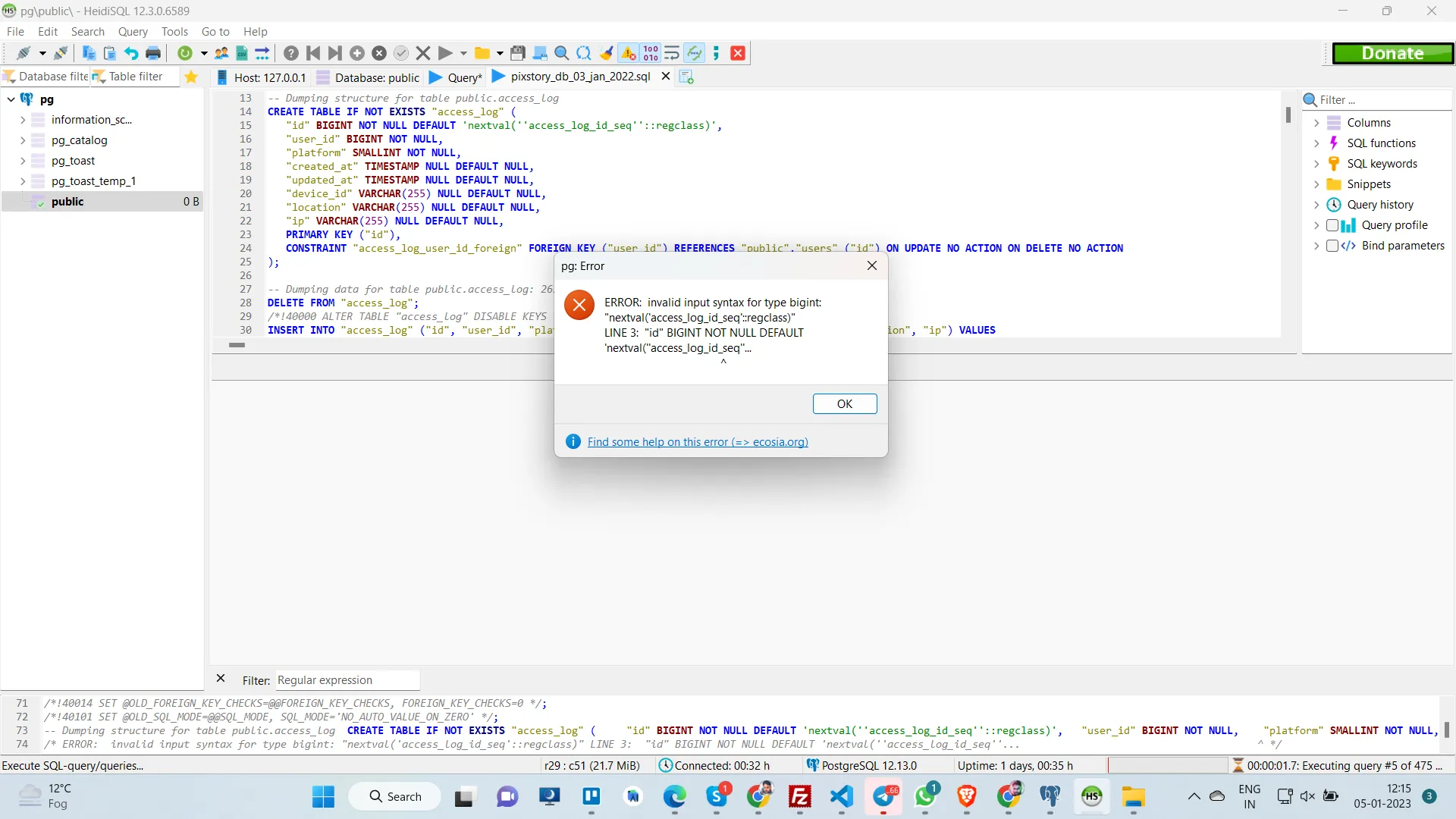Toggle the favorites star filter
The width and height of the screenshot is (1456, 819).
pos(191,77)
